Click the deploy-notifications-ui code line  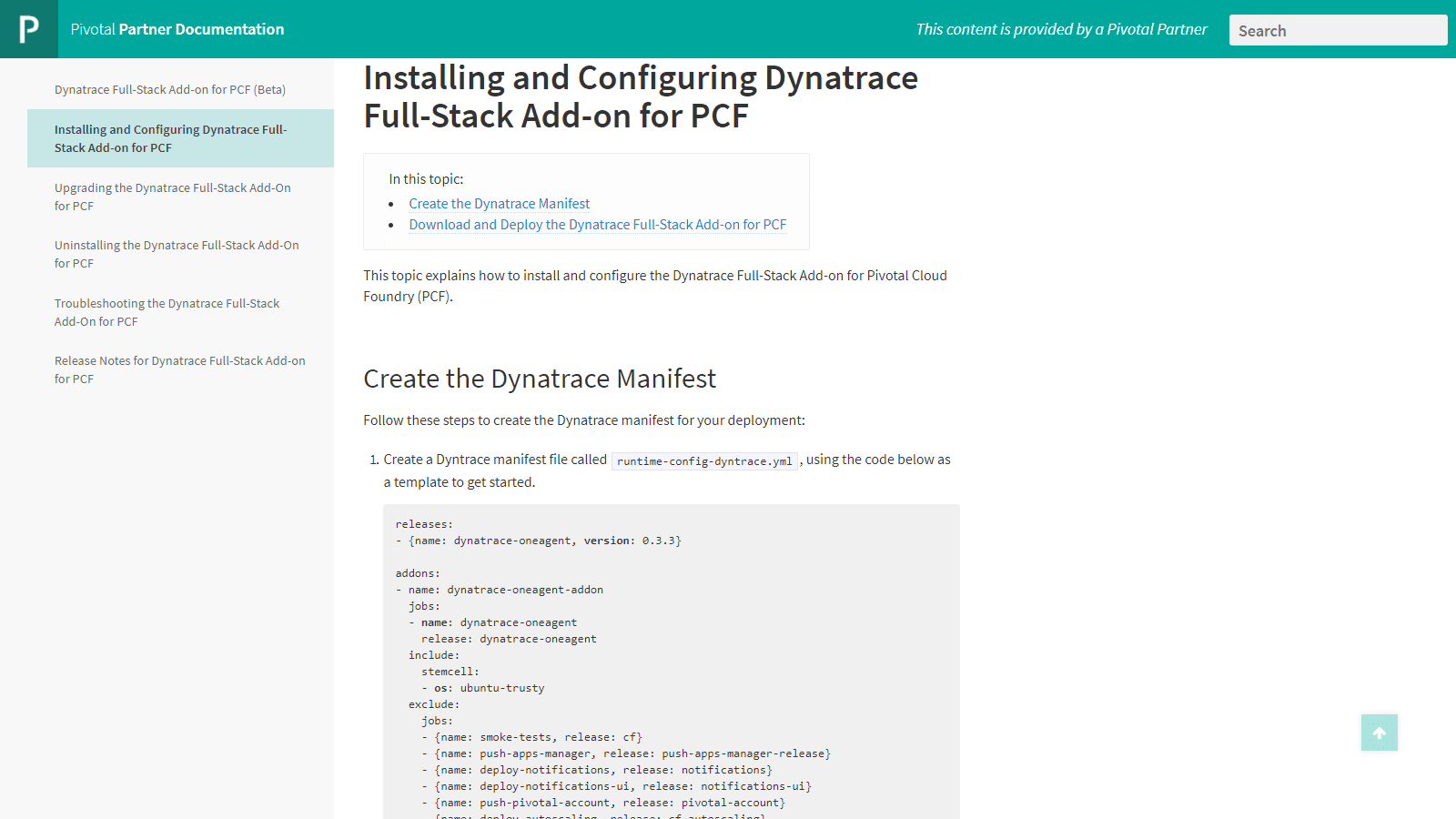[616, 786]
